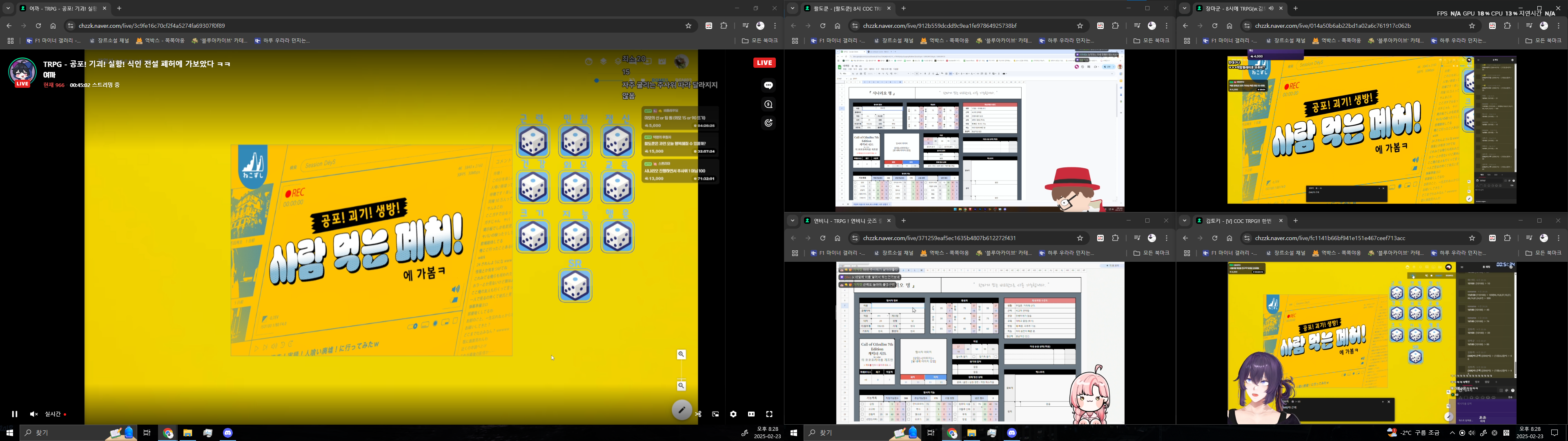
Task: Open Chrome three-dot menu in 김토키 window
Action: coord(1559,238)
